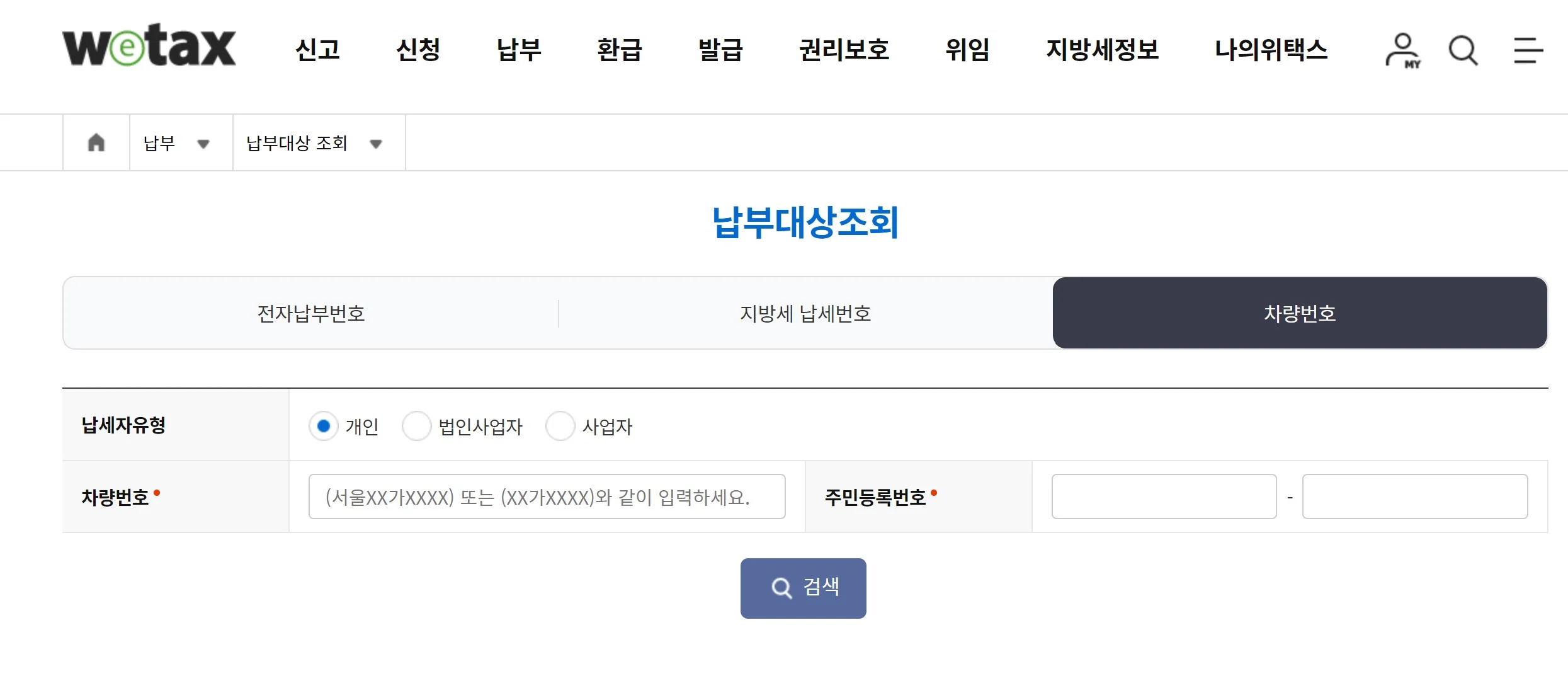Expand the 납부대상 조회 breadcrumb dropdown

click(319, 143)
